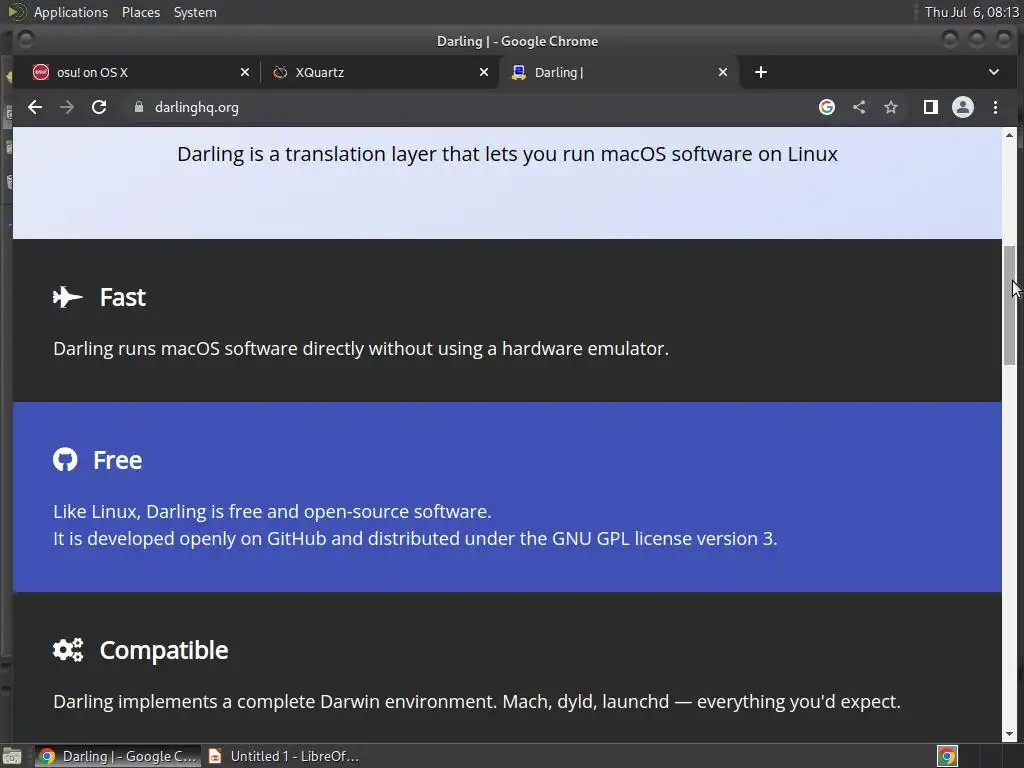Click the forward navigation arrow
This screenshot has width=1024, height=768.
tap(67, 107)
